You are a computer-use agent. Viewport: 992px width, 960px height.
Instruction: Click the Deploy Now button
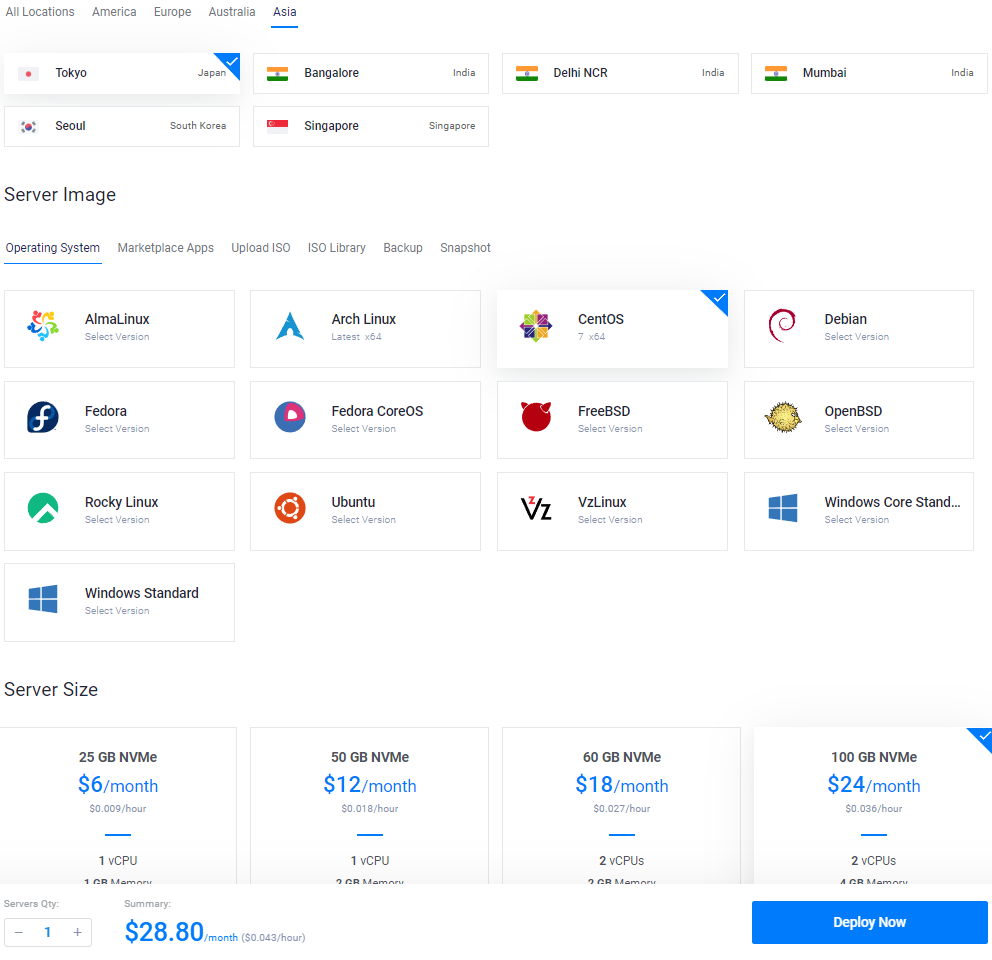pyautogui.click(x=869, y=923)
